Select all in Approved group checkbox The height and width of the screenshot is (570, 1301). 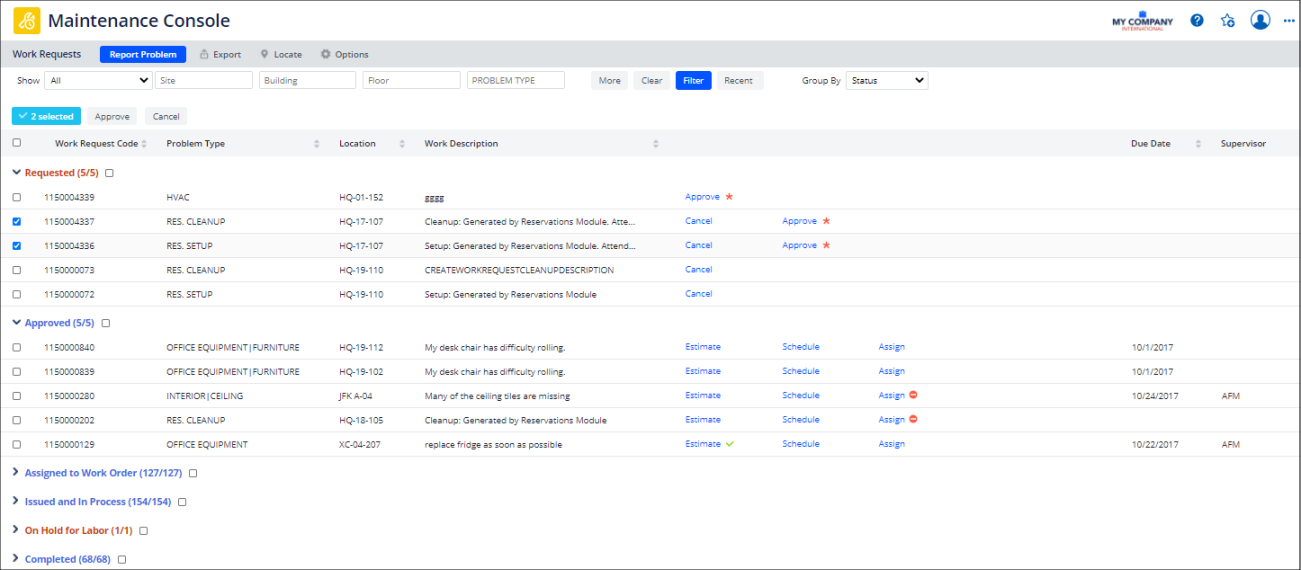[106, 323]
